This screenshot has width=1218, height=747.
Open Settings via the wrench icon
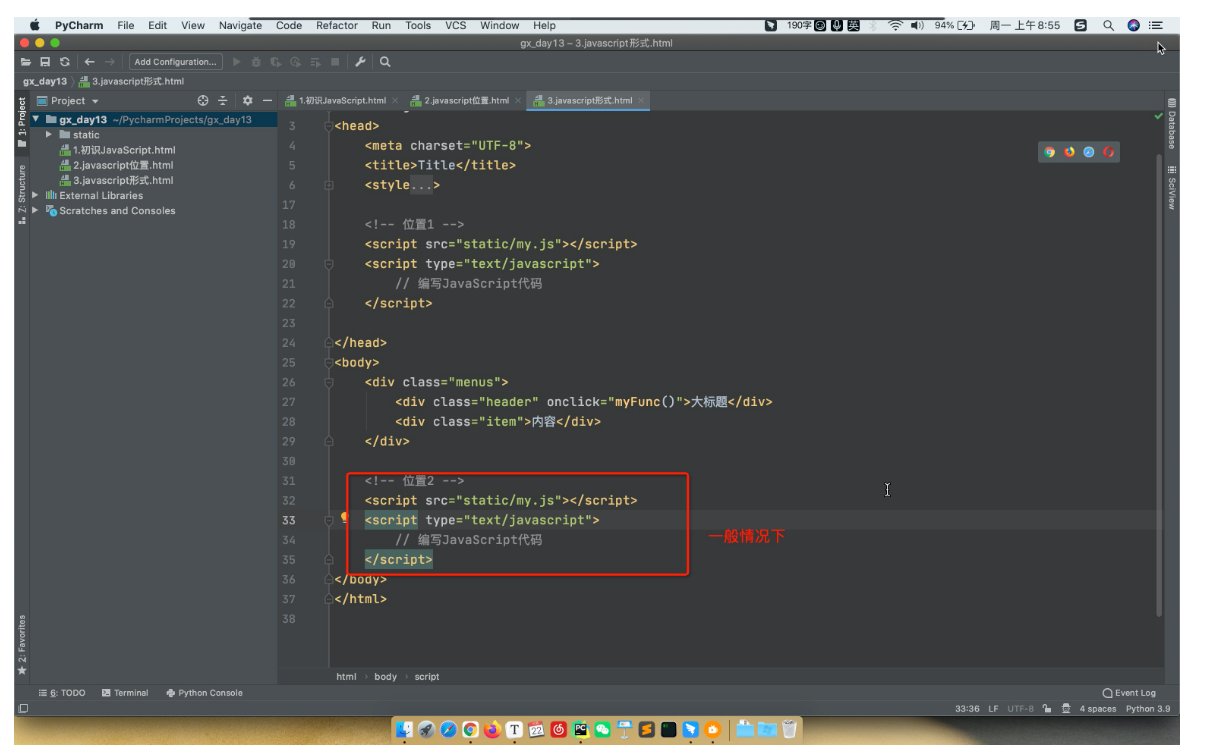tap(361, 62)
